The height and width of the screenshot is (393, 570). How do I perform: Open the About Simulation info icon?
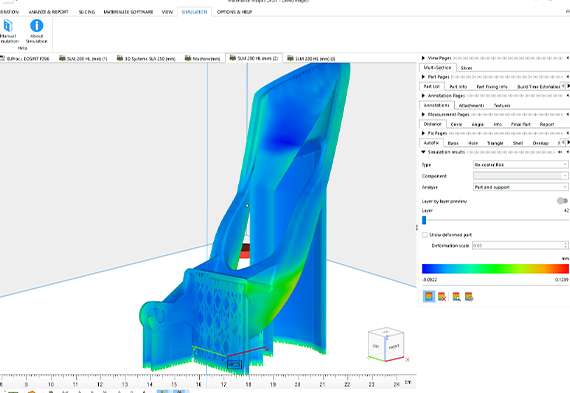(36, 26)
